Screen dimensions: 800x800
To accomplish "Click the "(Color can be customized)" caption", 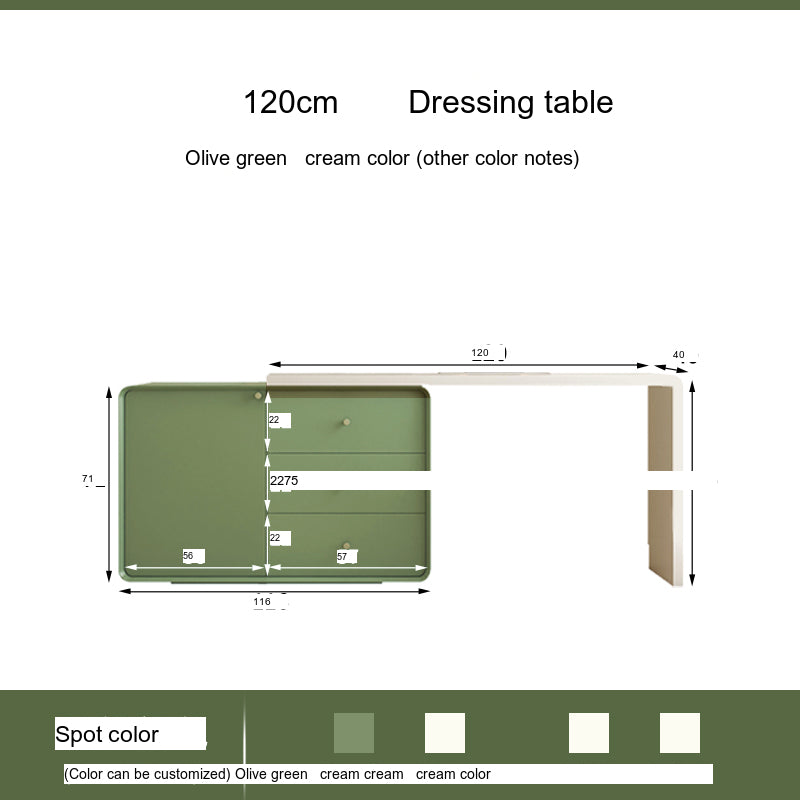I will click(x=147, y=774).
